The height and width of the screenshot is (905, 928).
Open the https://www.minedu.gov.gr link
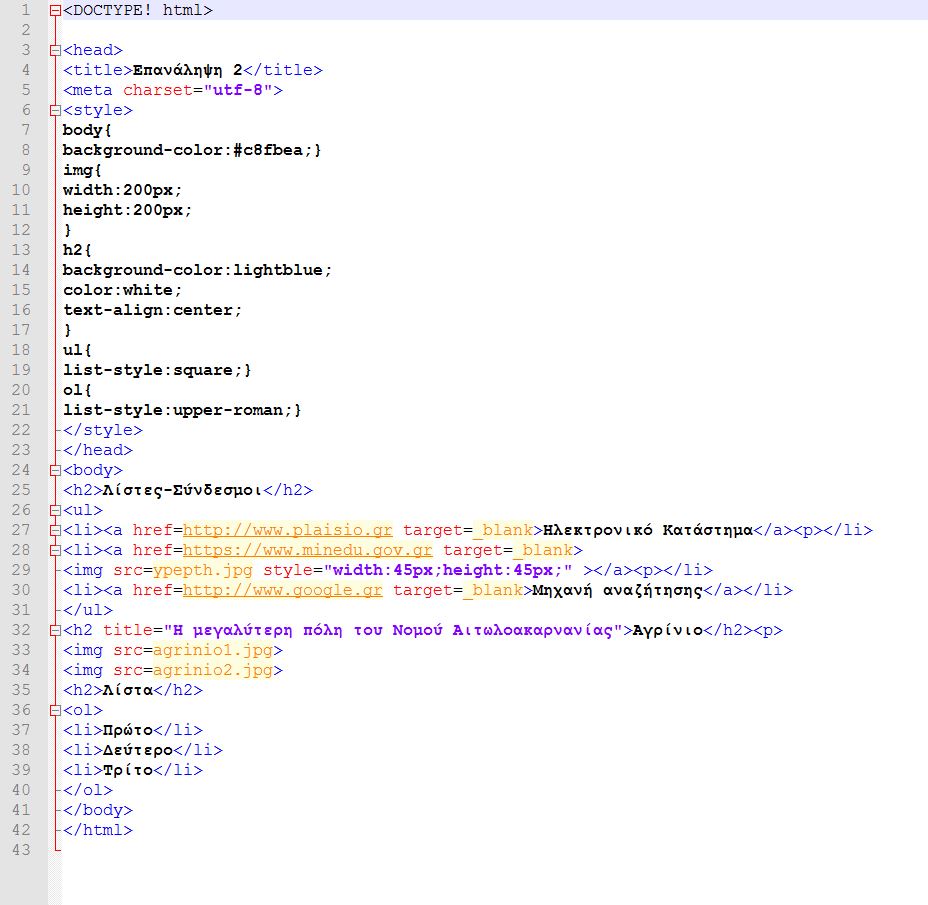pyautogui.click(x=308, y=550)
